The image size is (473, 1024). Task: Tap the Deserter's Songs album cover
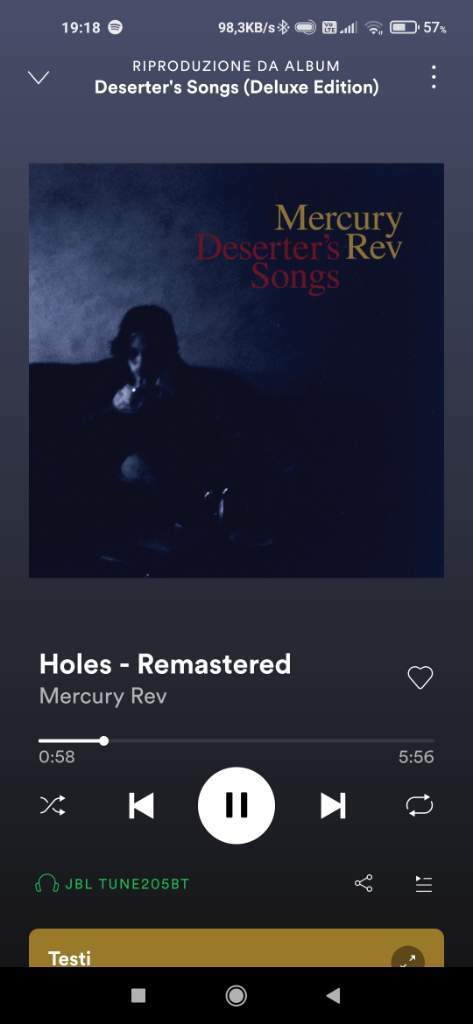[236, 370]
